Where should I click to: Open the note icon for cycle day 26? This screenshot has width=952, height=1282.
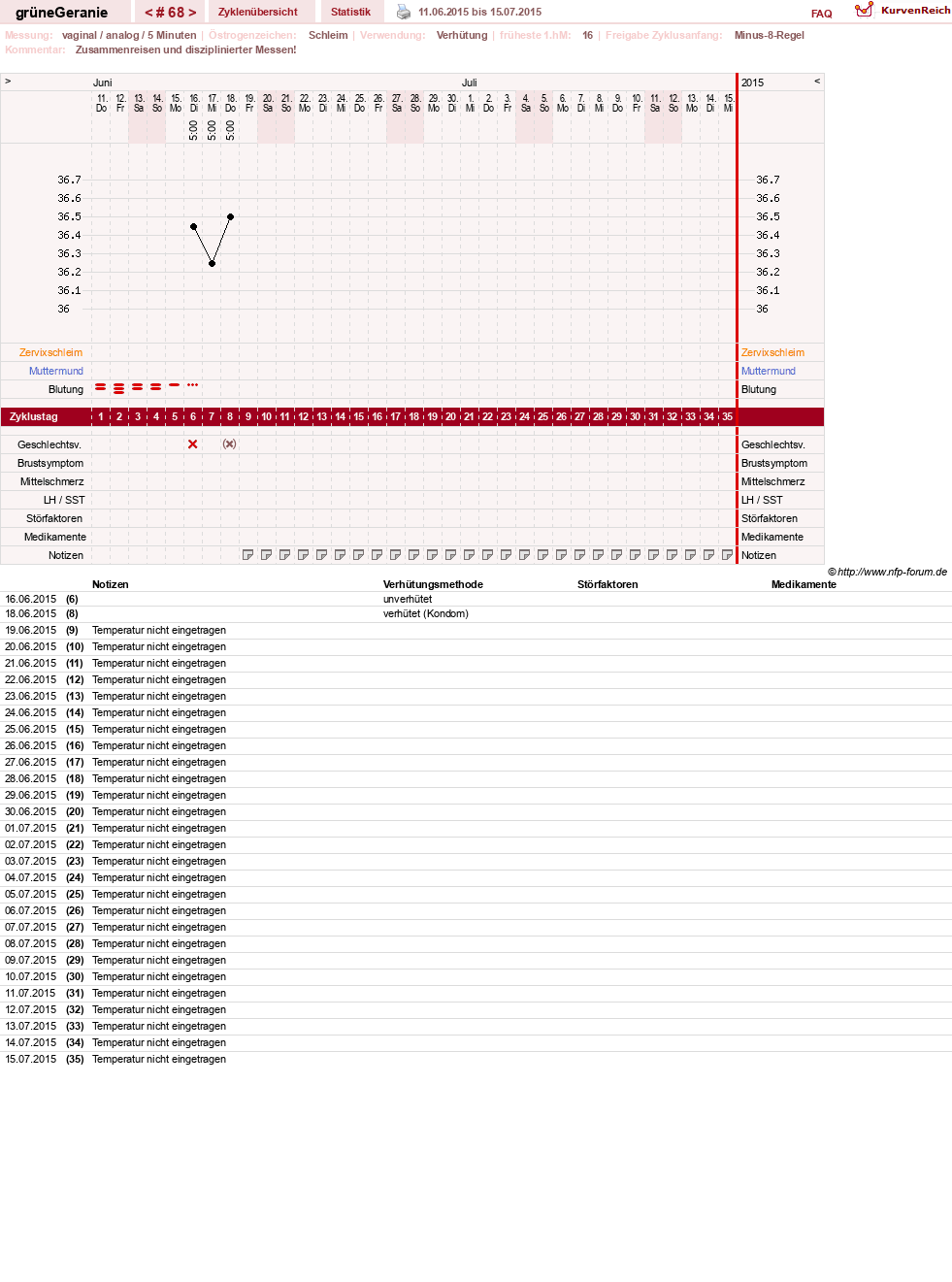[562, 555]
